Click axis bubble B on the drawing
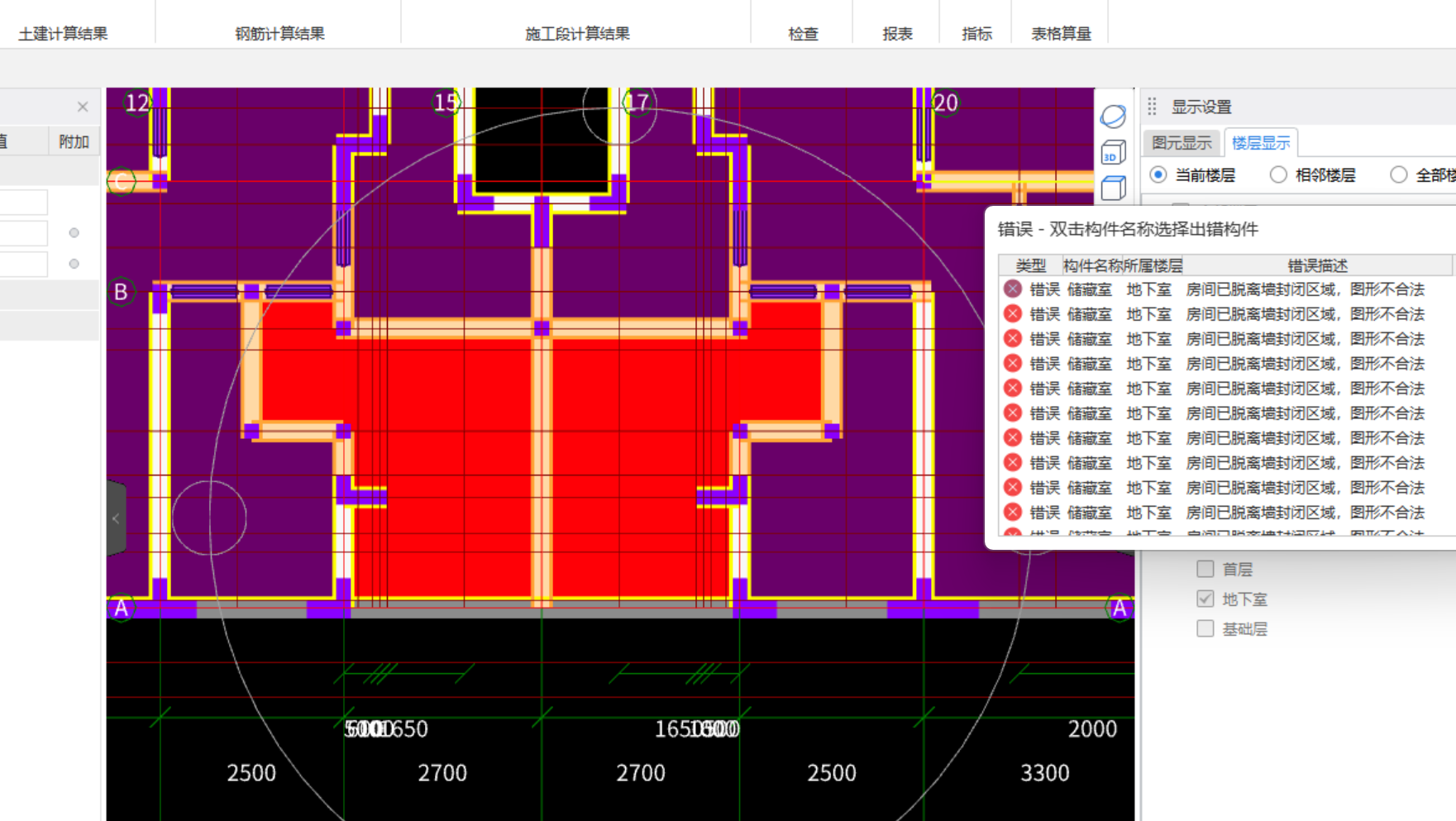This screenshot has width=1456, height=821. [x=122, y=292]
